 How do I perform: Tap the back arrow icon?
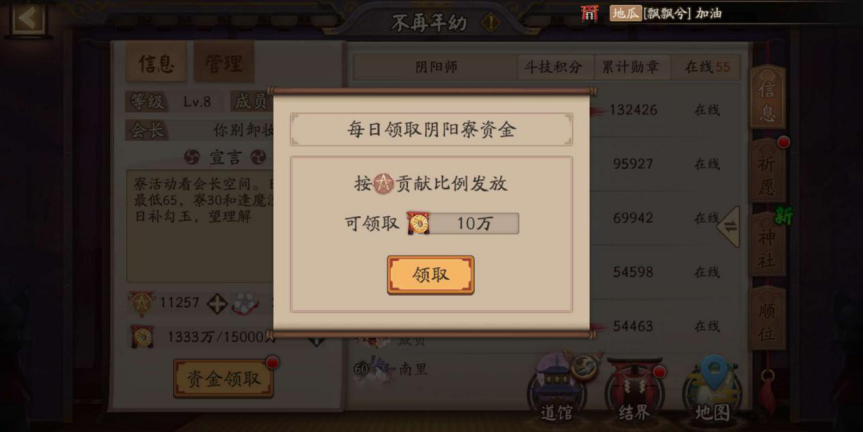[28, 19]
